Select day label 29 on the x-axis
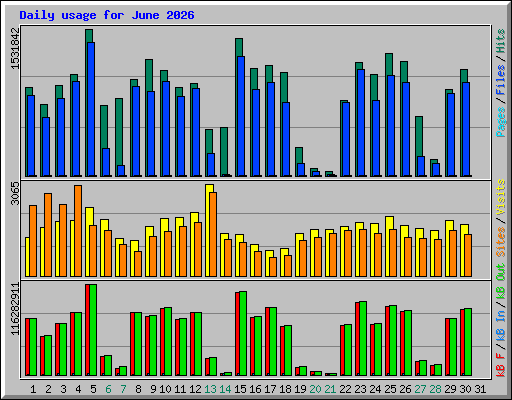 click(x=450, y=389)
